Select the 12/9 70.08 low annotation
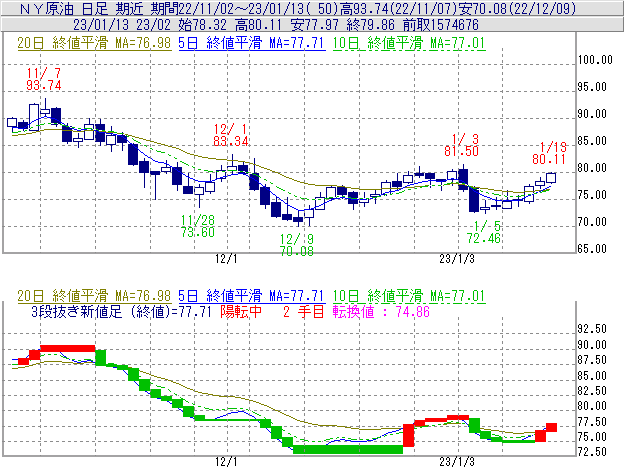 tap(296, 245)
